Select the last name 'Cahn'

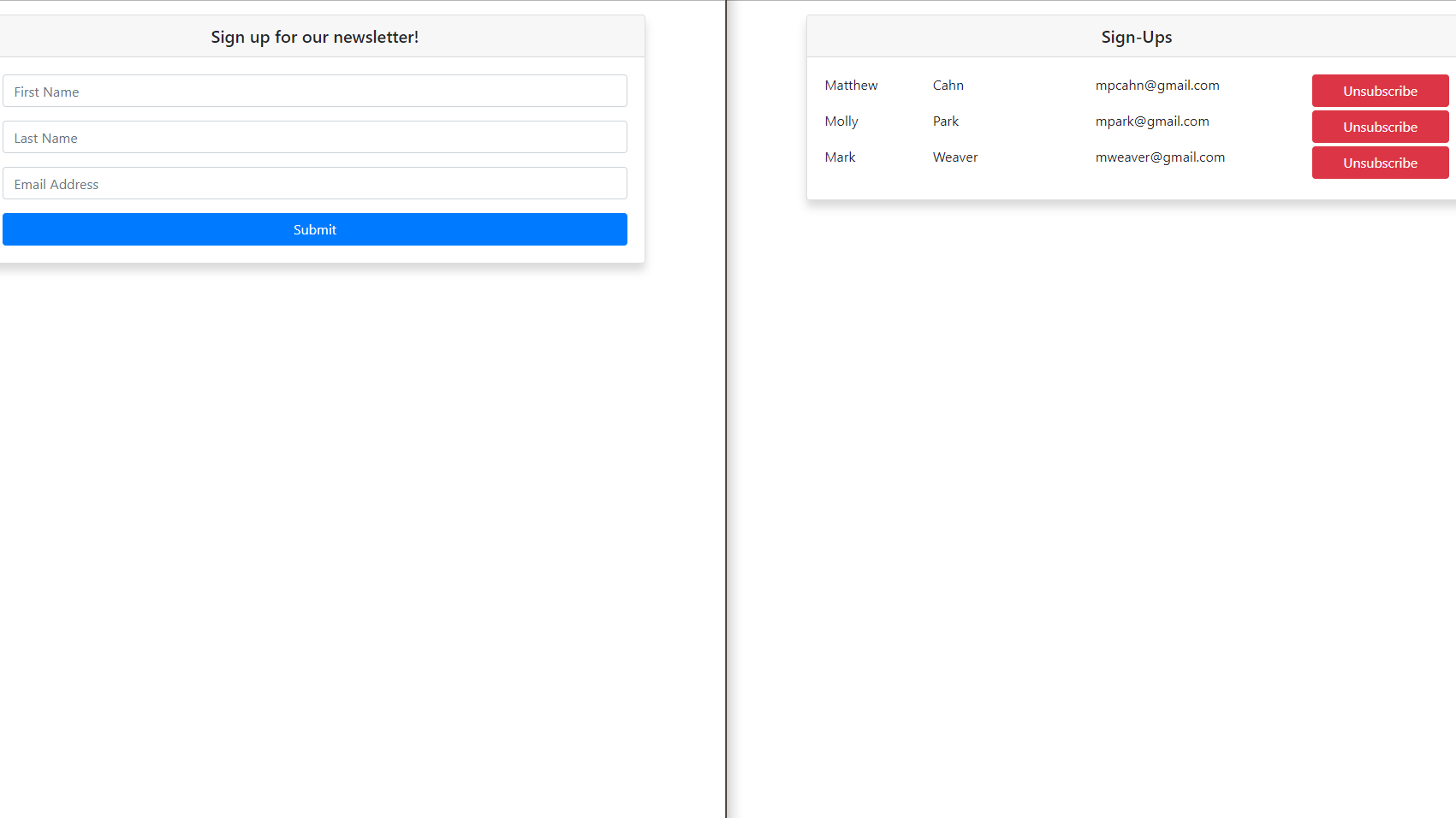(x=948, y=86)
